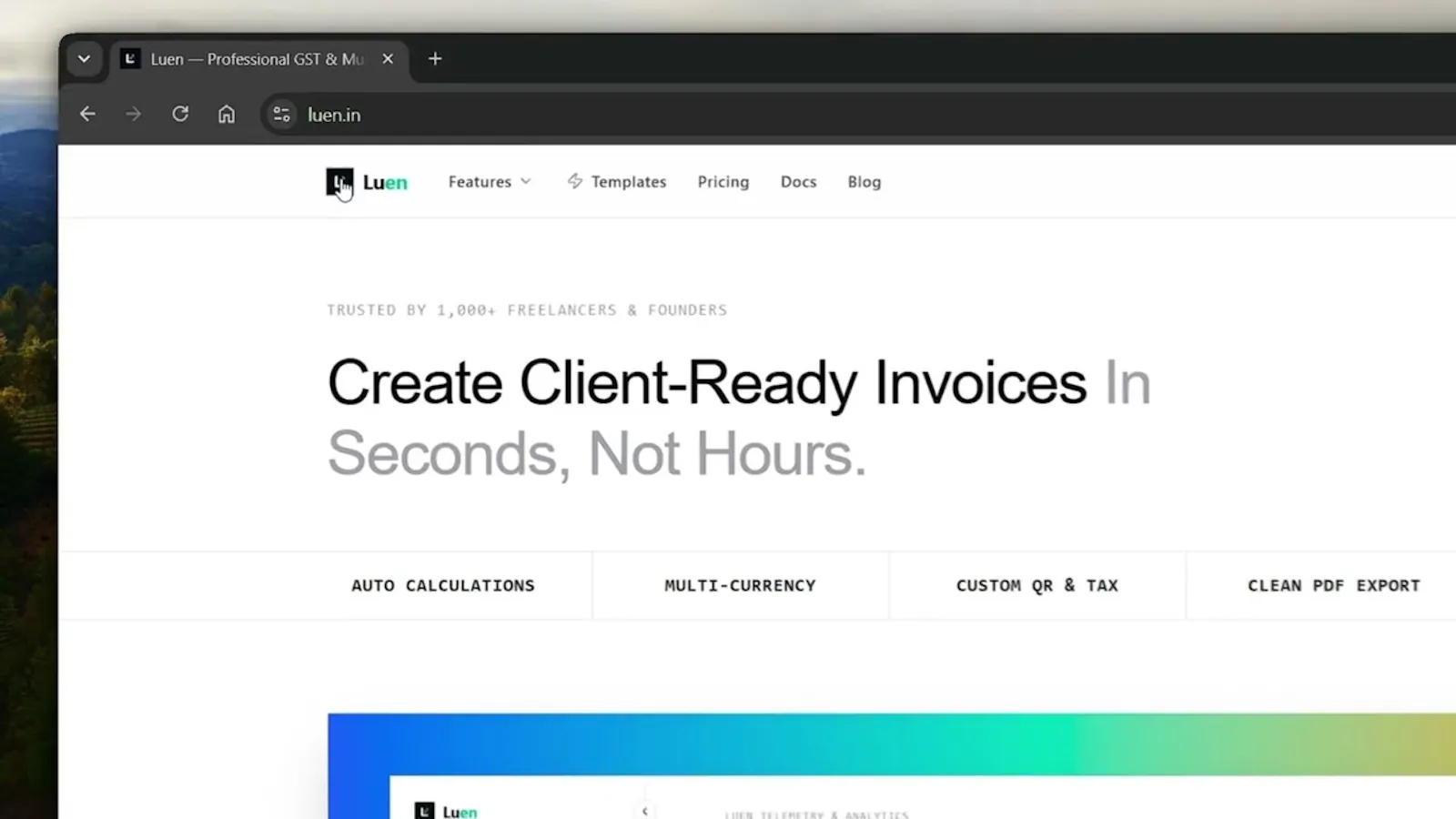Open the browser home page
The width and height of the screenshot is (1456, 819).
click(x=227, y=114)
